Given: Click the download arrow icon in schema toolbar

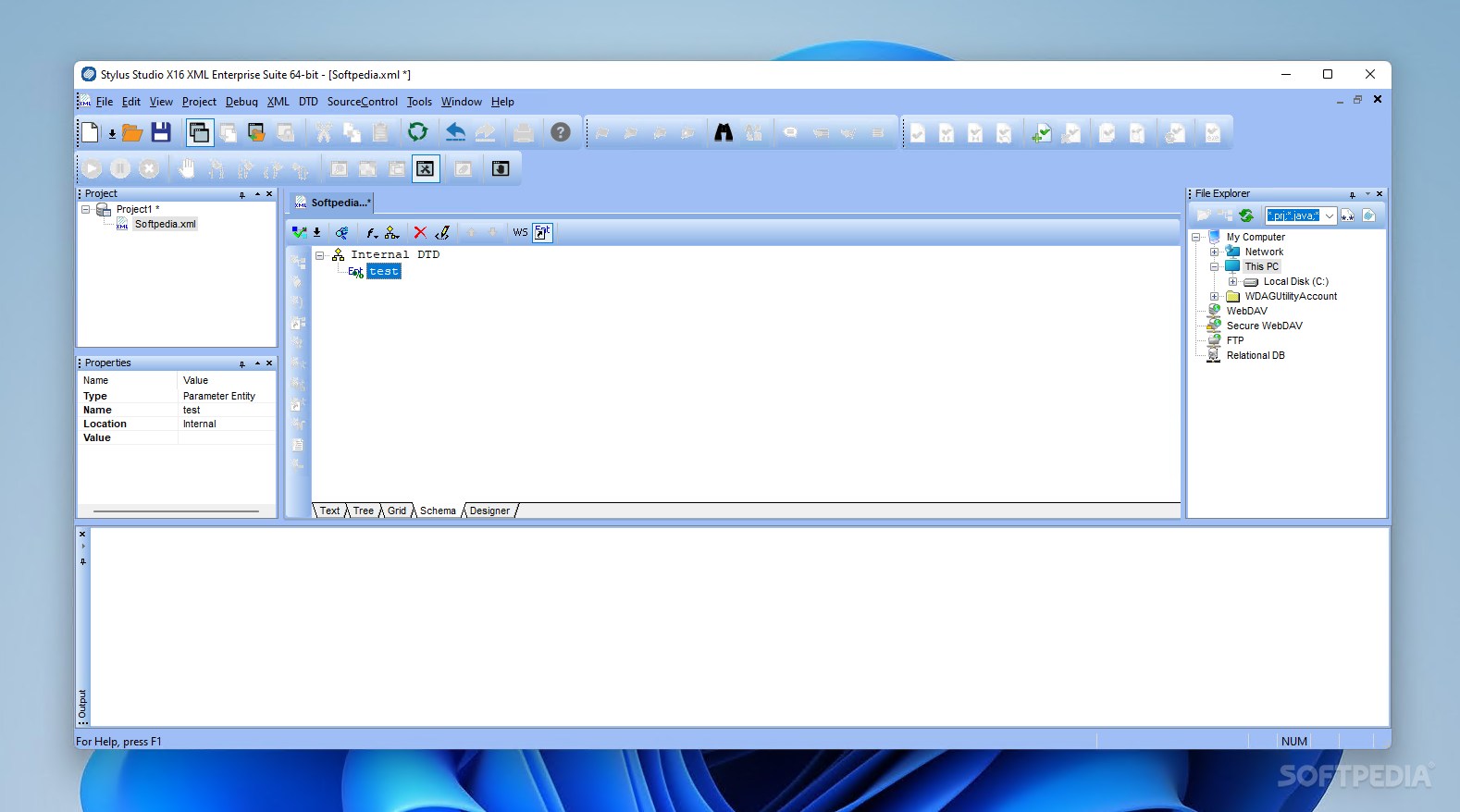Looking at the screenshot, I should (x=316, y=232).
